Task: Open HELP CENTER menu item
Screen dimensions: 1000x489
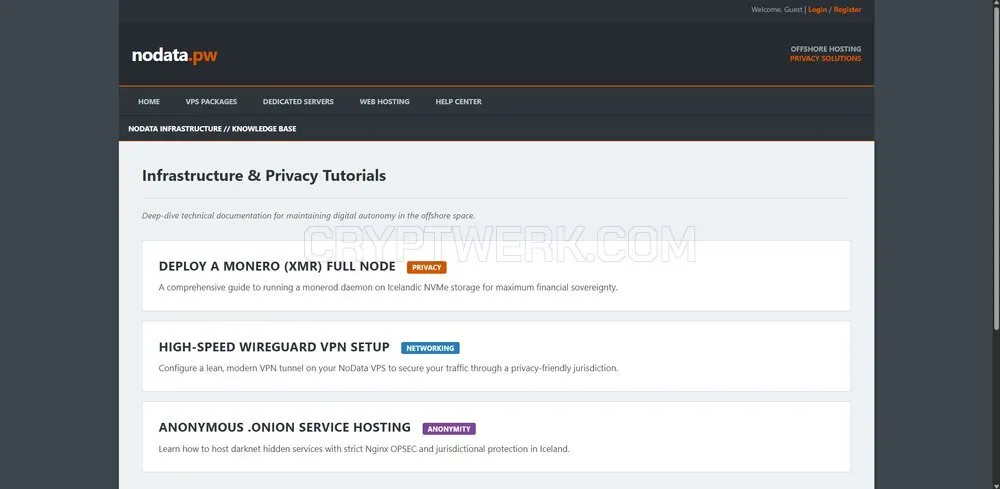Action: pyautogui.click(x=458, y=101)
